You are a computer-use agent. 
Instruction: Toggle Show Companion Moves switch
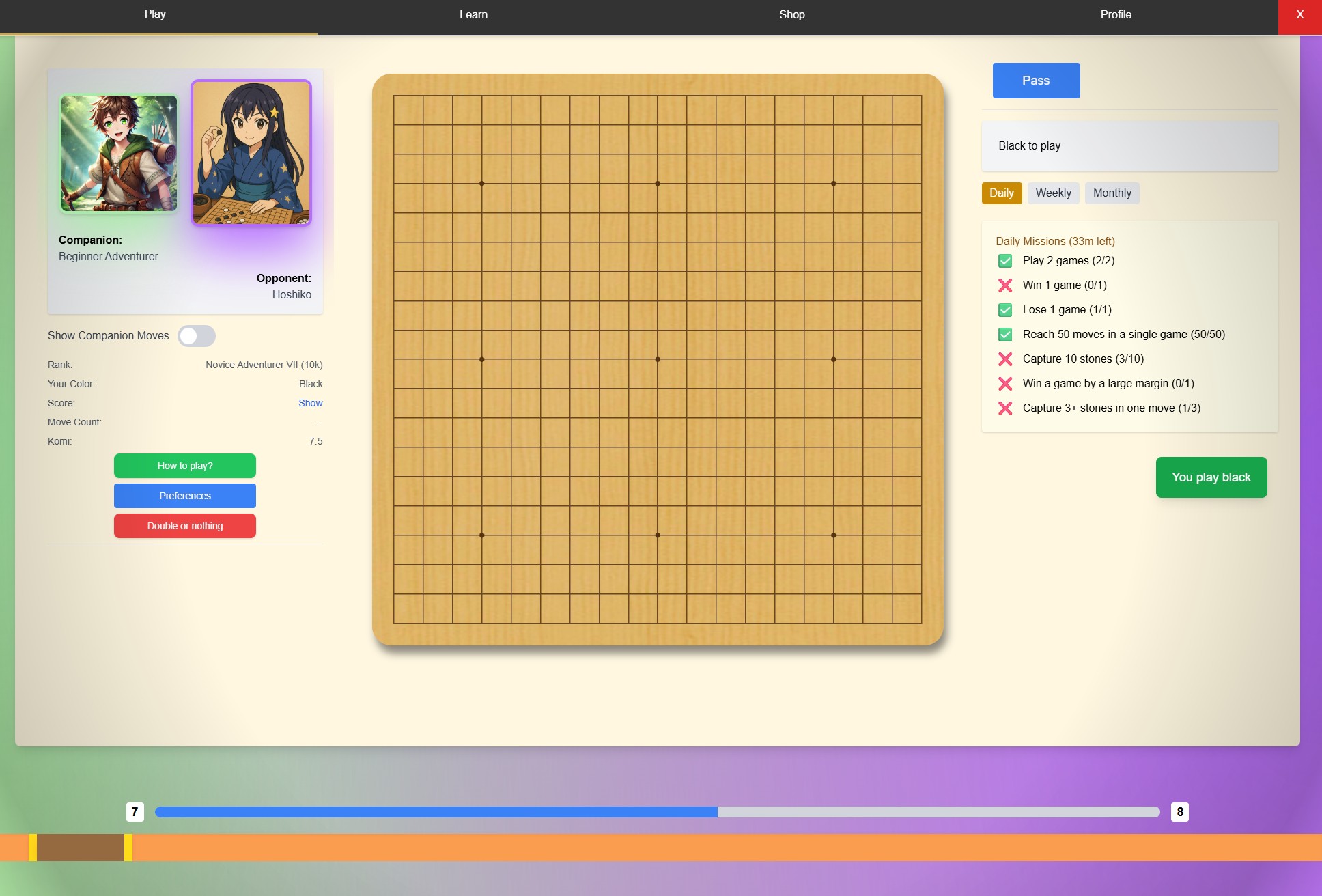[197, 336]
